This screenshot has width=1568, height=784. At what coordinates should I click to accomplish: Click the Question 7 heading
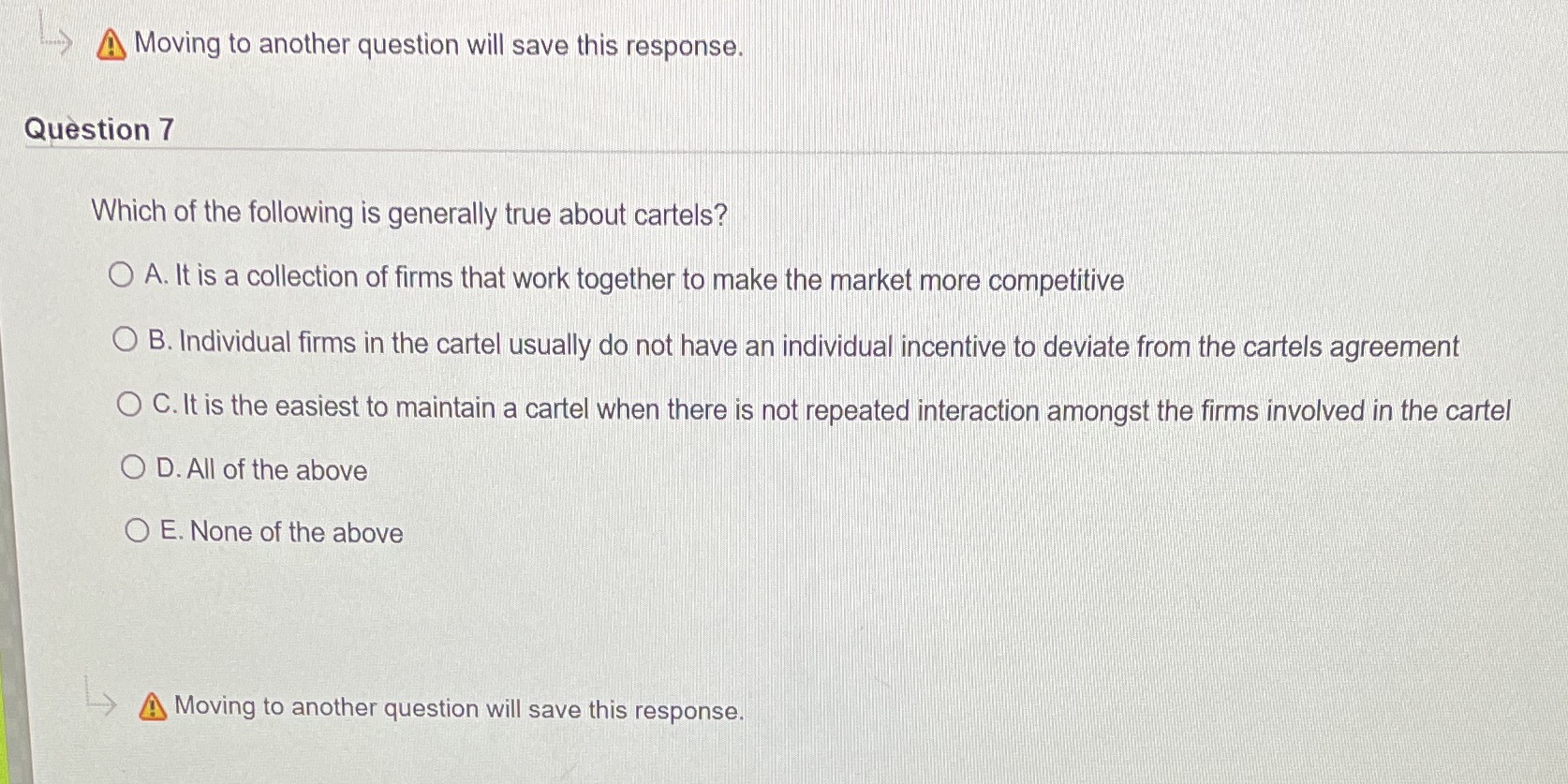pyautogui.click(x=99, y=130)
